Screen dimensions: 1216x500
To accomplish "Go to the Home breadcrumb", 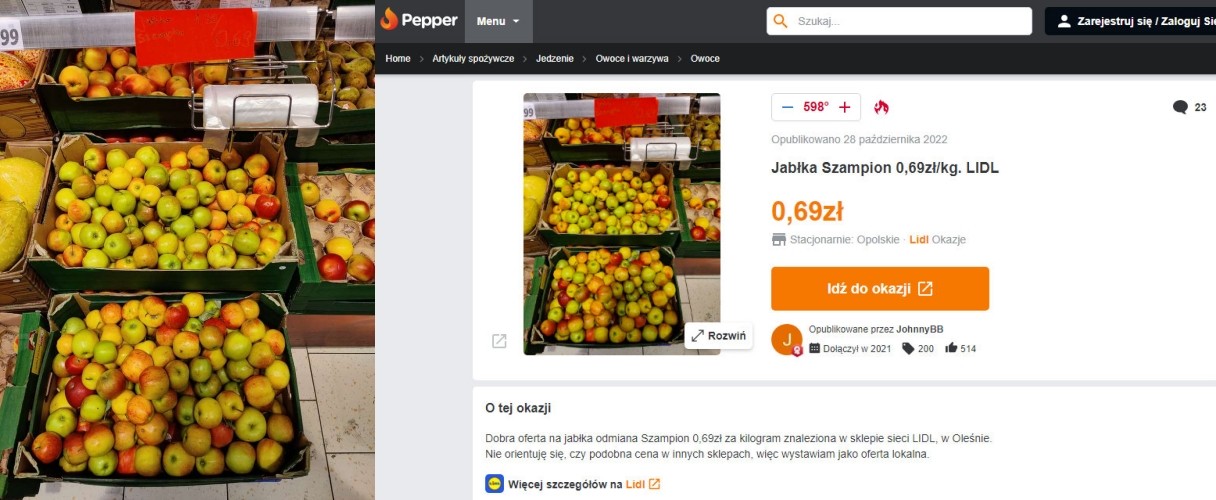I will [398, 59].
